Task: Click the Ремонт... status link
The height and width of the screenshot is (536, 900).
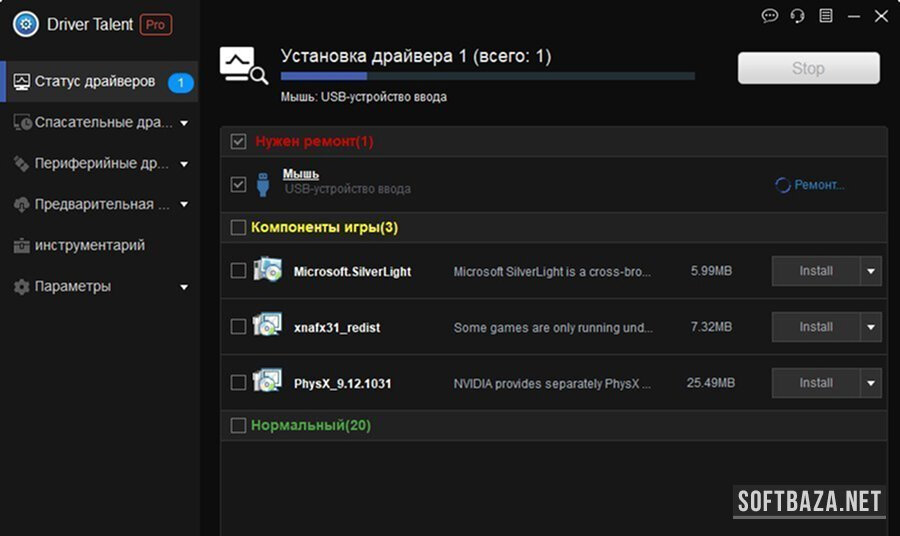Action: [x=819, y=185]
